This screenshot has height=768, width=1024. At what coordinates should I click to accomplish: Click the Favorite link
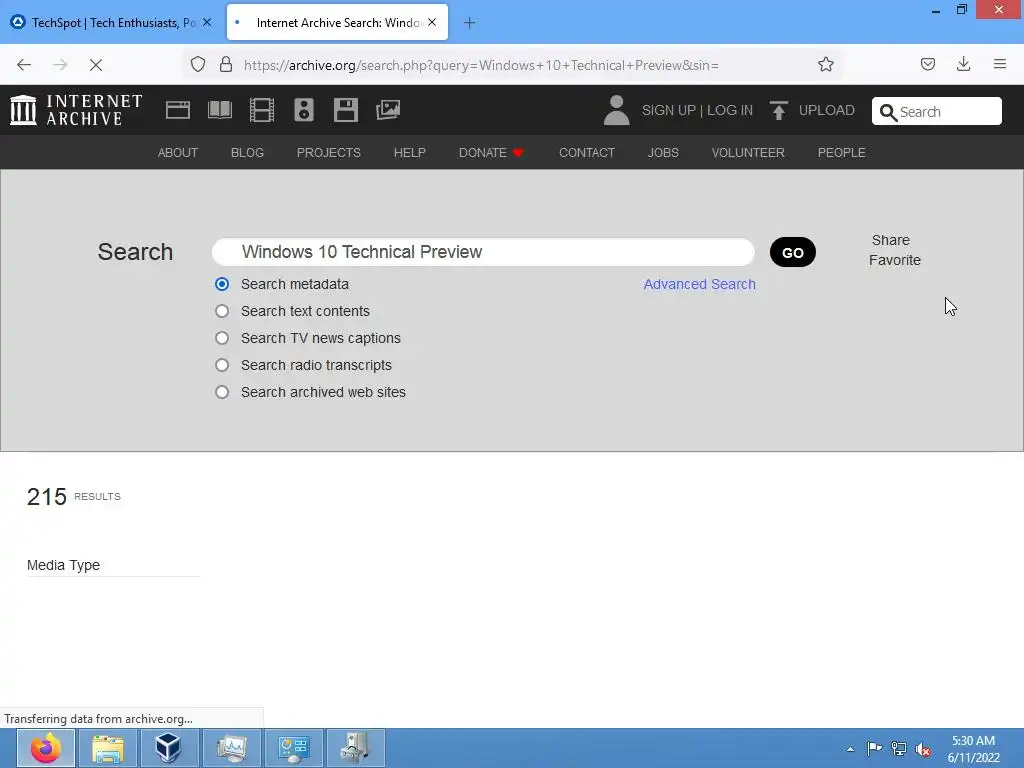(x=894, y=260)
